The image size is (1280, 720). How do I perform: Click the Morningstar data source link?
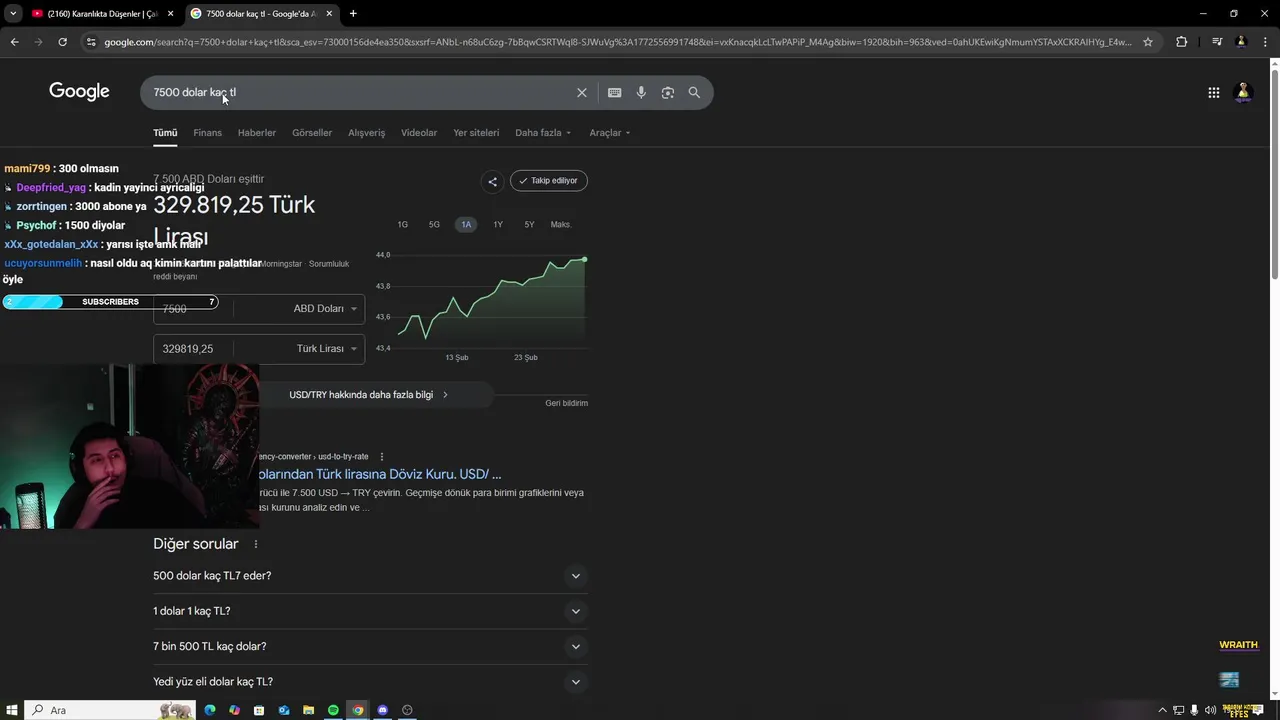point(281,264)
